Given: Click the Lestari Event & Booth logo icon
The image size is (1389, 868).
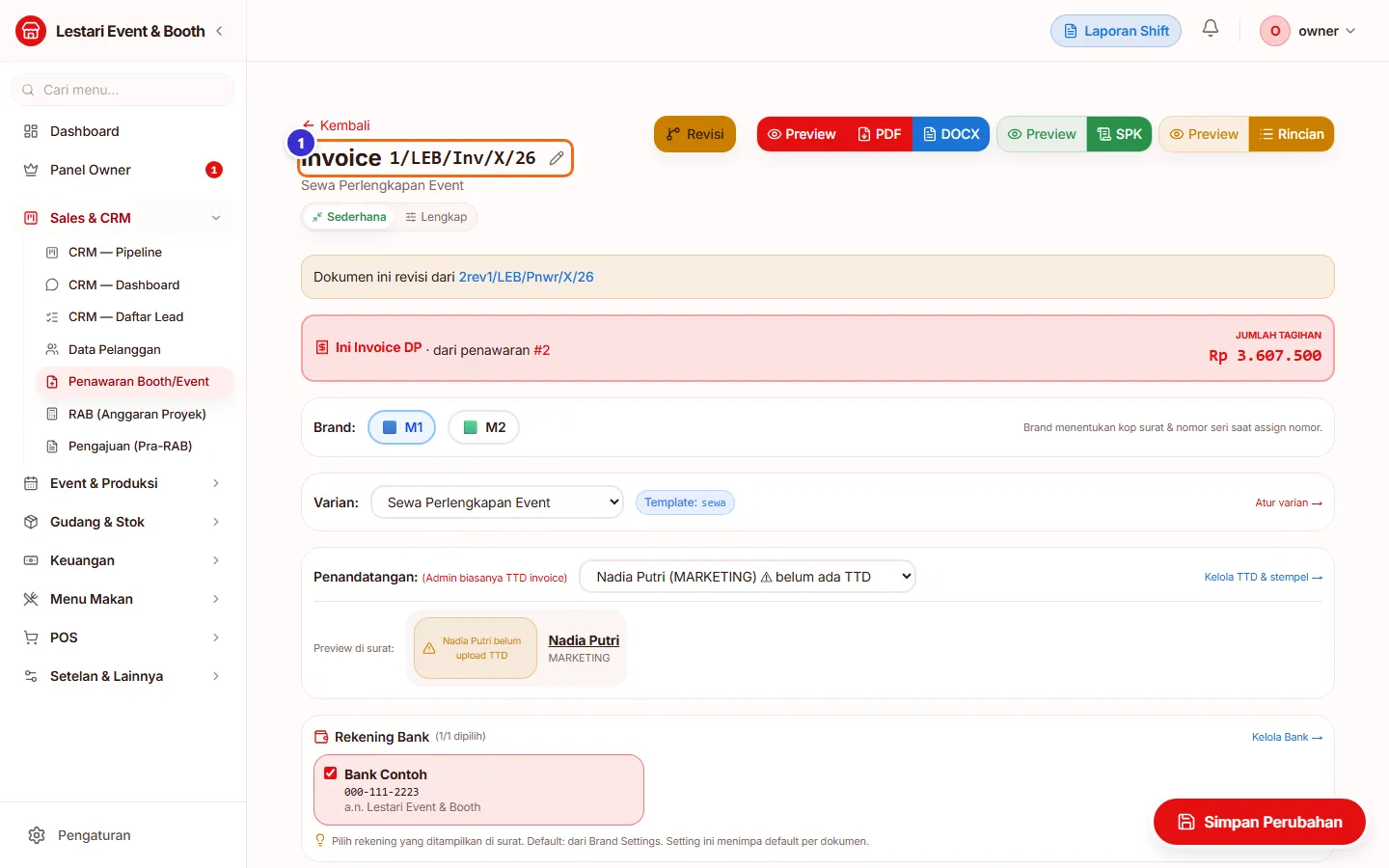Looking at the screenshot, I should [x=31, y=31].
